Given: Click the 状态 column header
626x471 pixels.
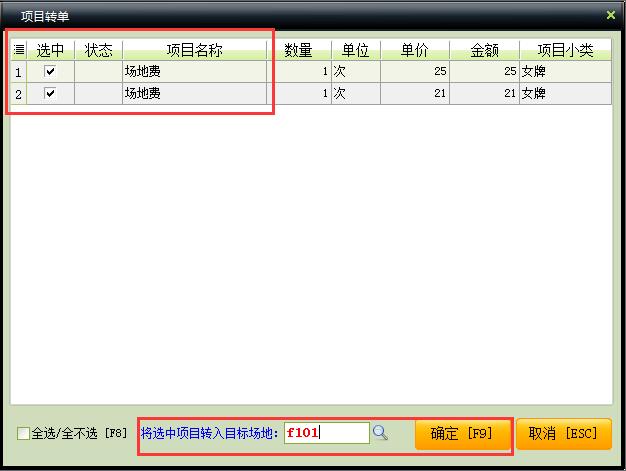Looking at the screenshot, I should click(x=98, y=50).
